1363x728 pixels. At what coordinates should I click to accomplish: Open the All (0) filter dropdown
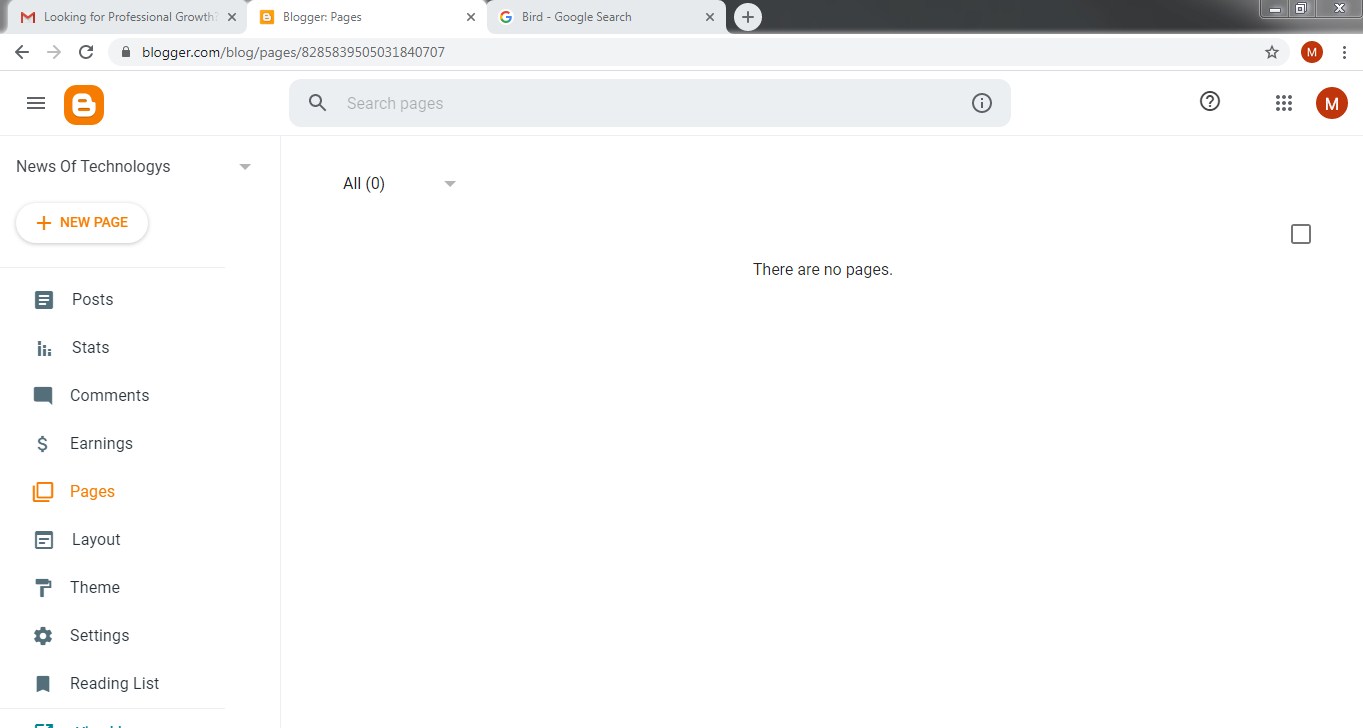point(399,184)
